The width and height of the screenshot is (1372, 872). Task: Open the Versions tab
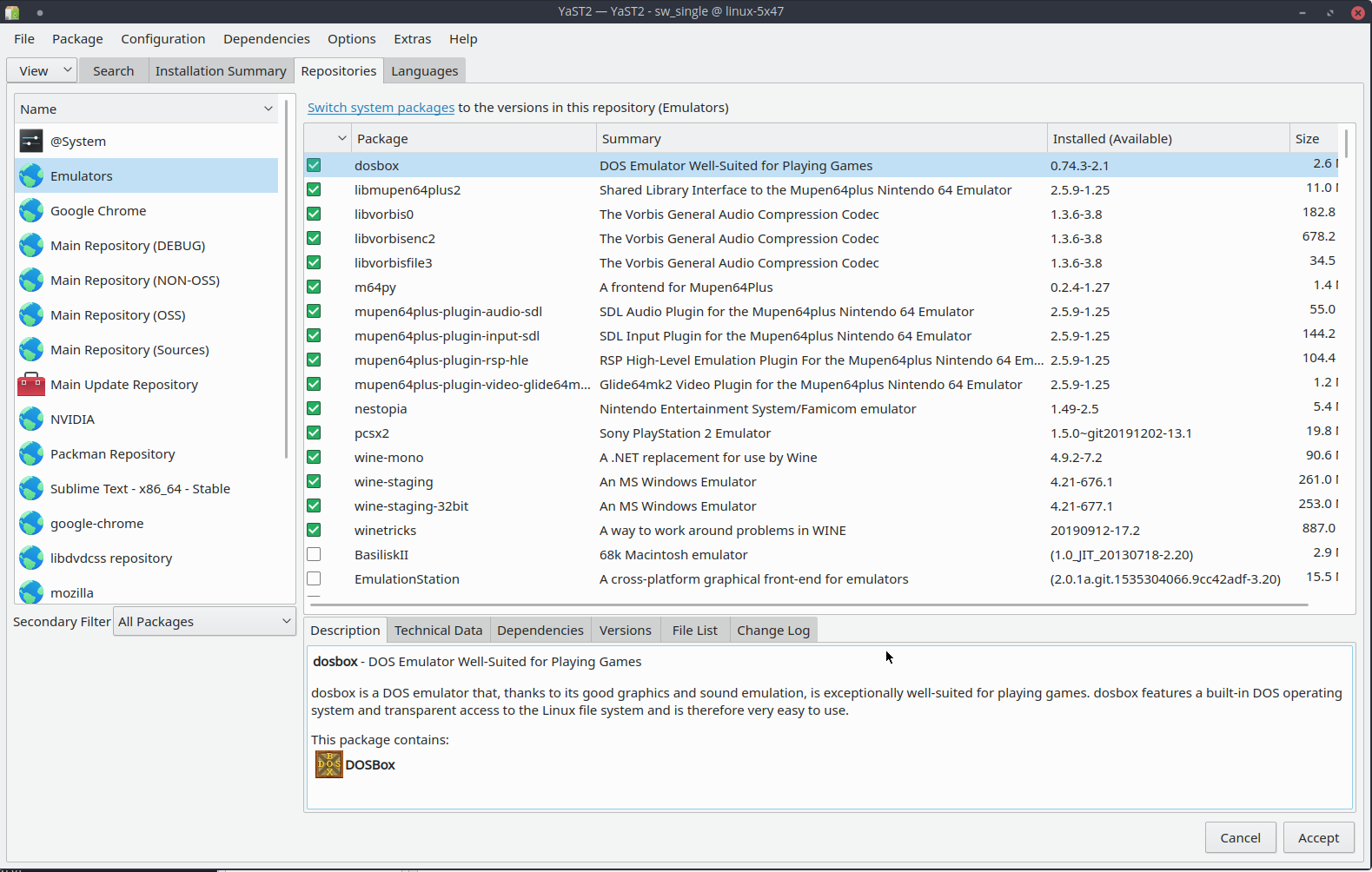coord(626,630)
